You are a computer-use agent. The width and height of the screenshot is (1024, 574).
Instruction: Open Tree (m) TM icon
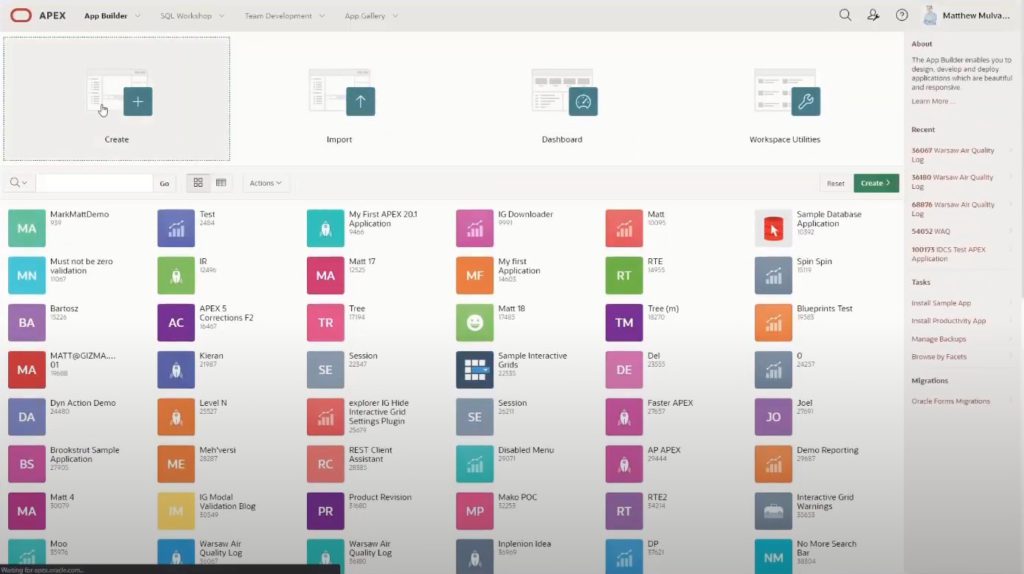coord(624,322)
